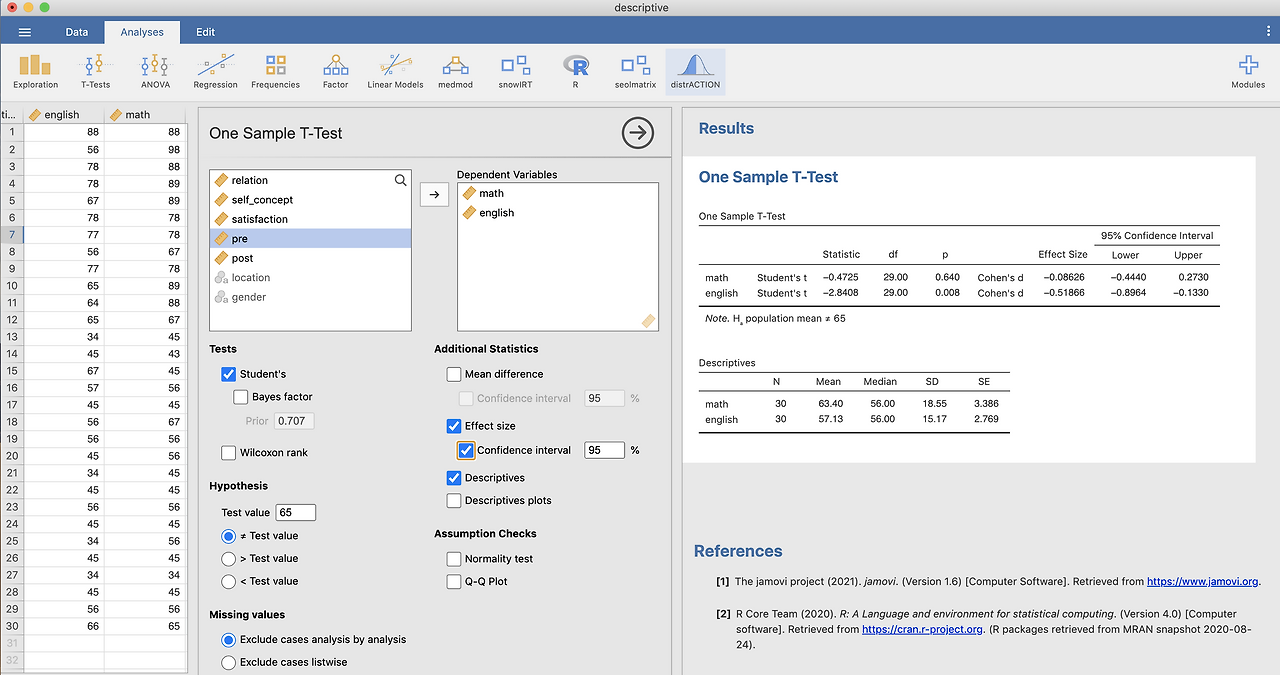Open the seolmatrix module menu

coord(635,71)
